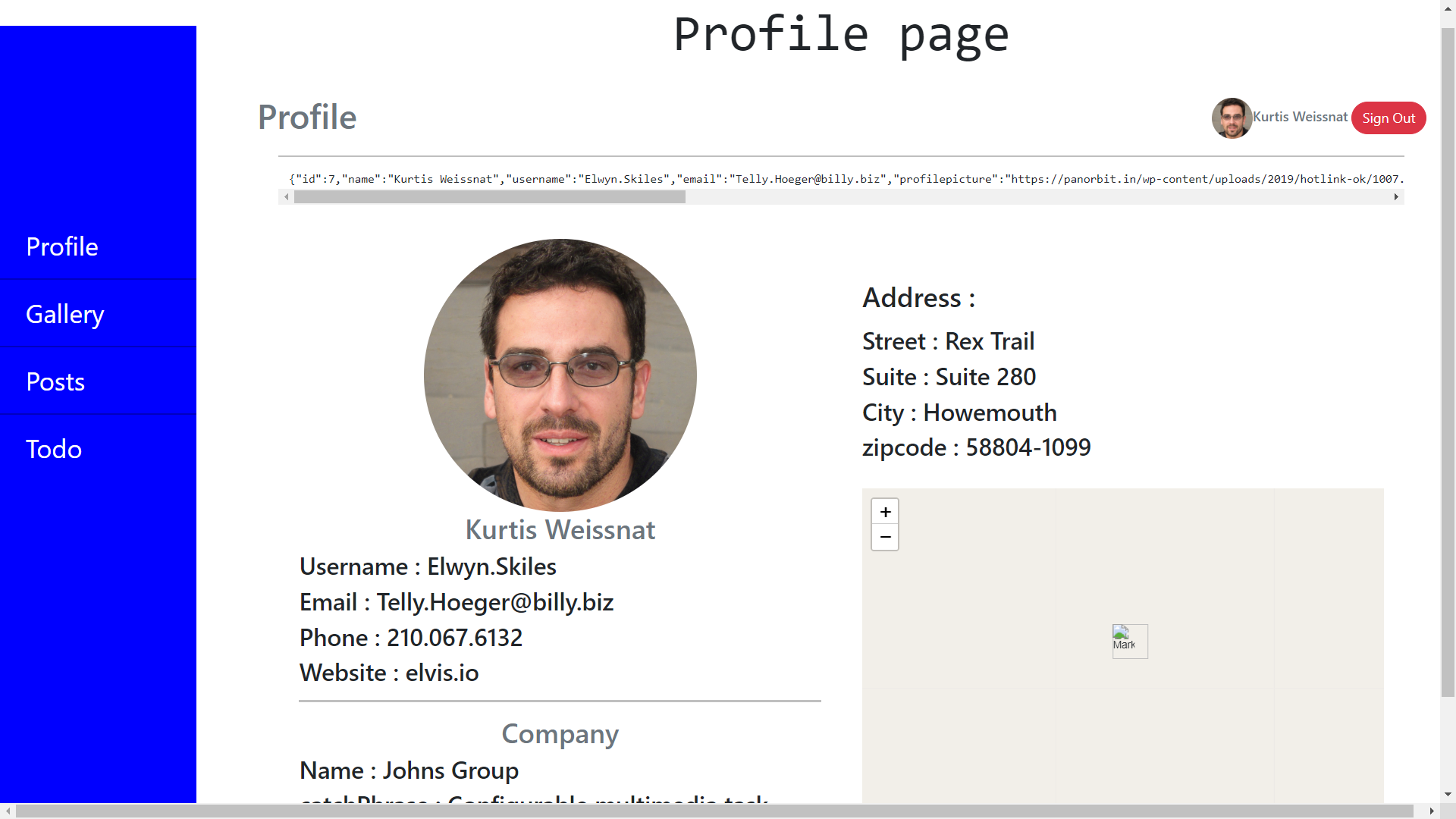Select the map marker

(1129, 641)
